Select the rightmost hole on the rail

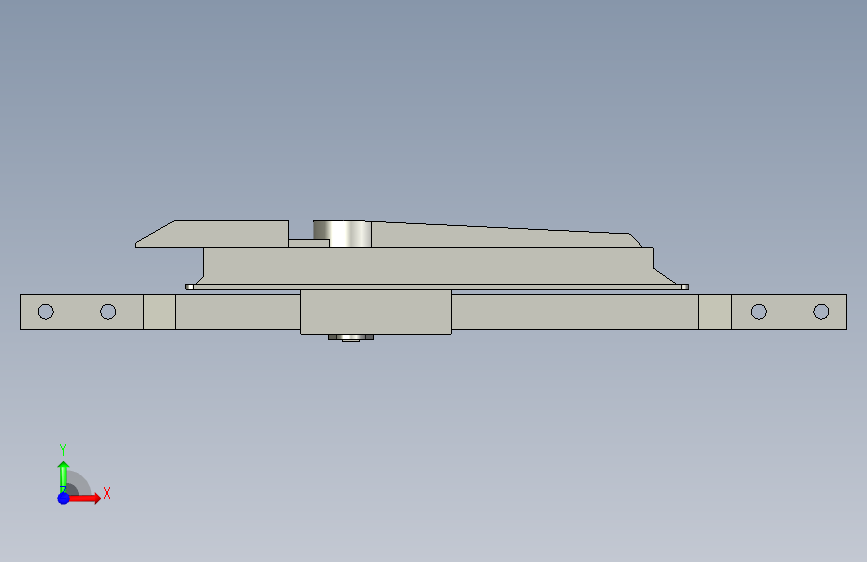[821, 312]
